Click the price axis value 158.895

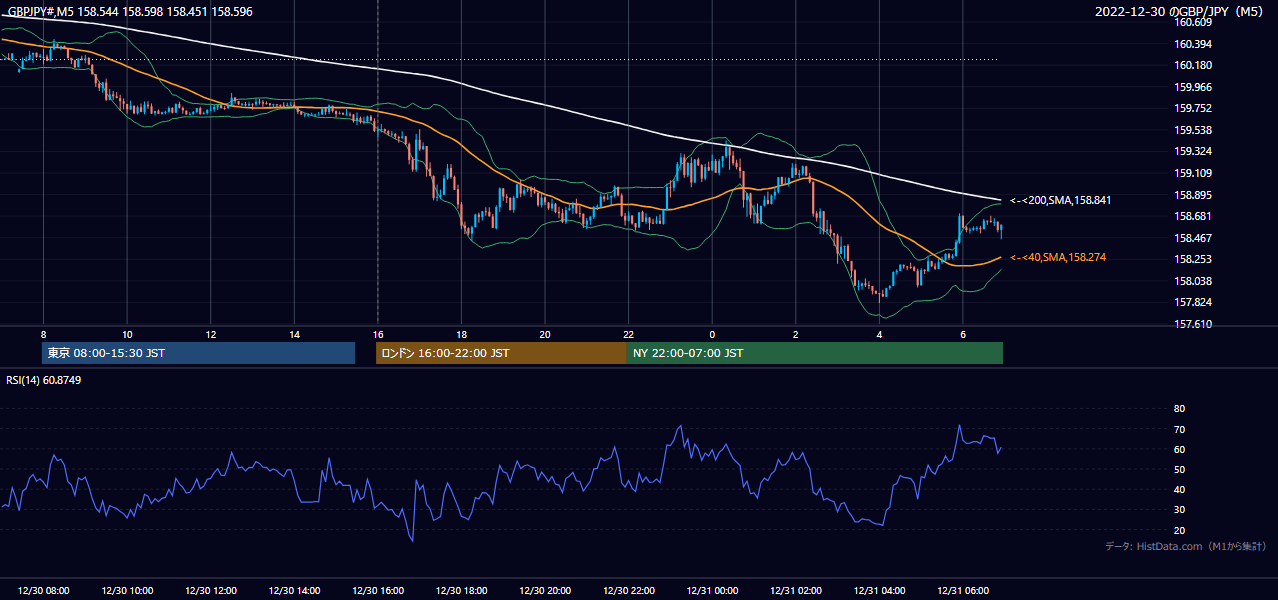1193,194
